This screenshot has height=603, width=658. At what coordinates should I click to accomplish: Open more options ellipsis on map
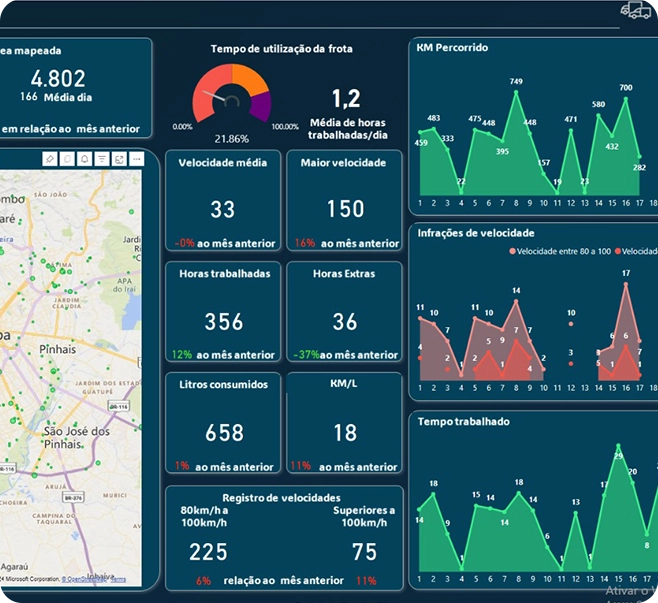click(x=137, y=159)
